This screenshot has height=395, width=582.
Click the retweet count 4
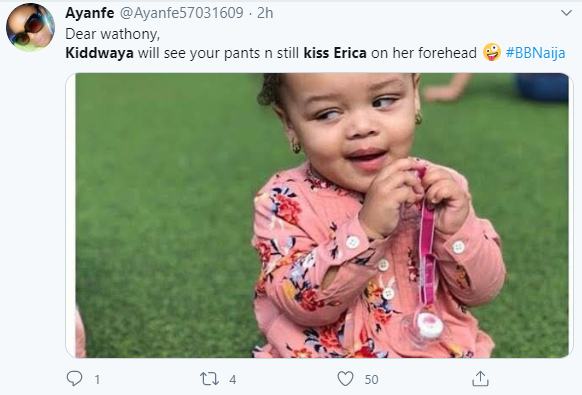tap(232, 379)
